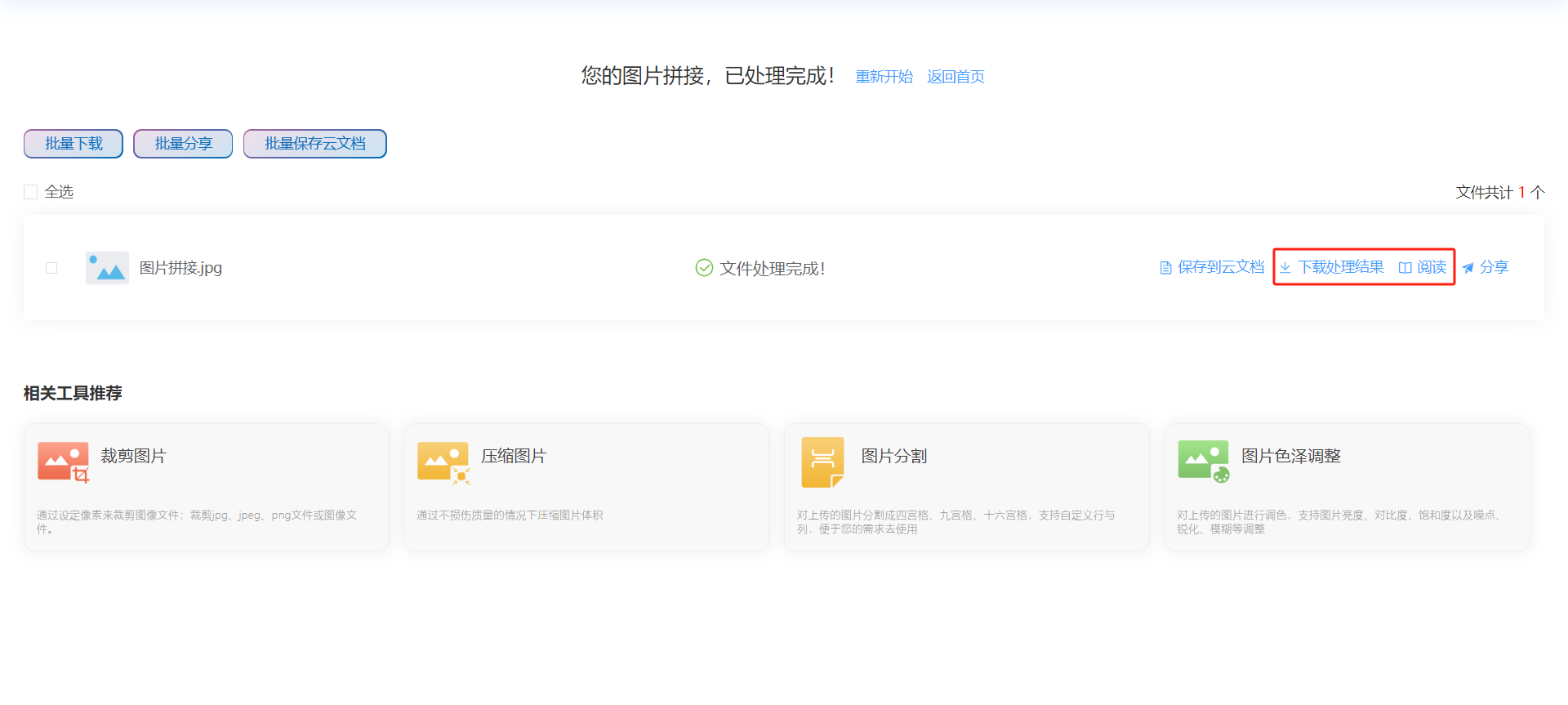Screen dimensions: 1568x705
Task: Click the 下载处理结果 text link
Action: (1341, 267)
